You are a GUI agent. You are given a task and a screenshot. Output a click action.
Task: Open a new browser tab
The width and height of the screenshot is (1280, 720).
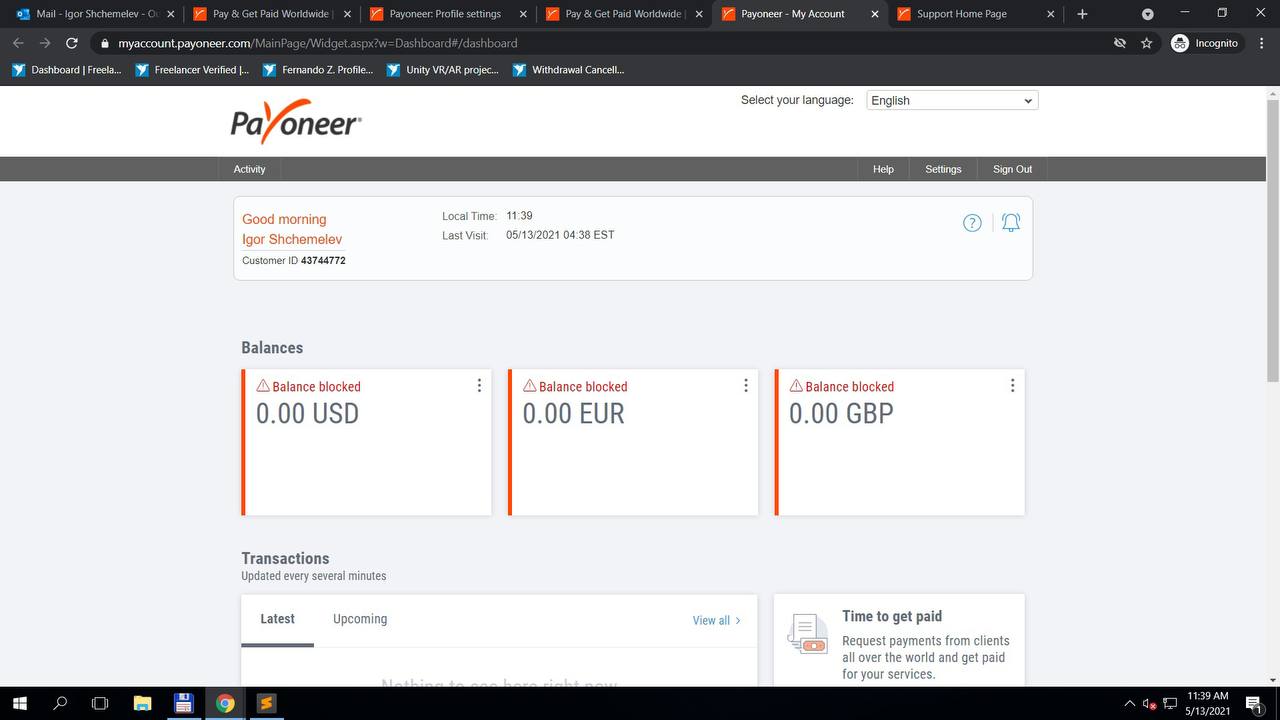[x=1082, y=14]
